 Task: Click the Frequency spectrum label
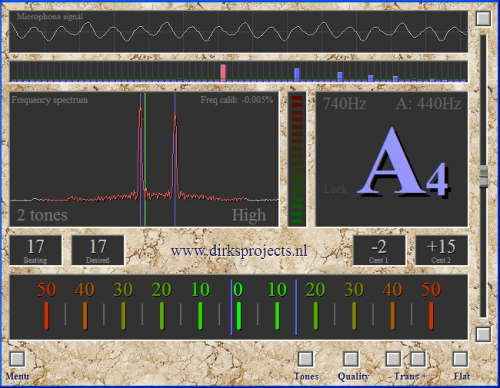tap(49, 100)
